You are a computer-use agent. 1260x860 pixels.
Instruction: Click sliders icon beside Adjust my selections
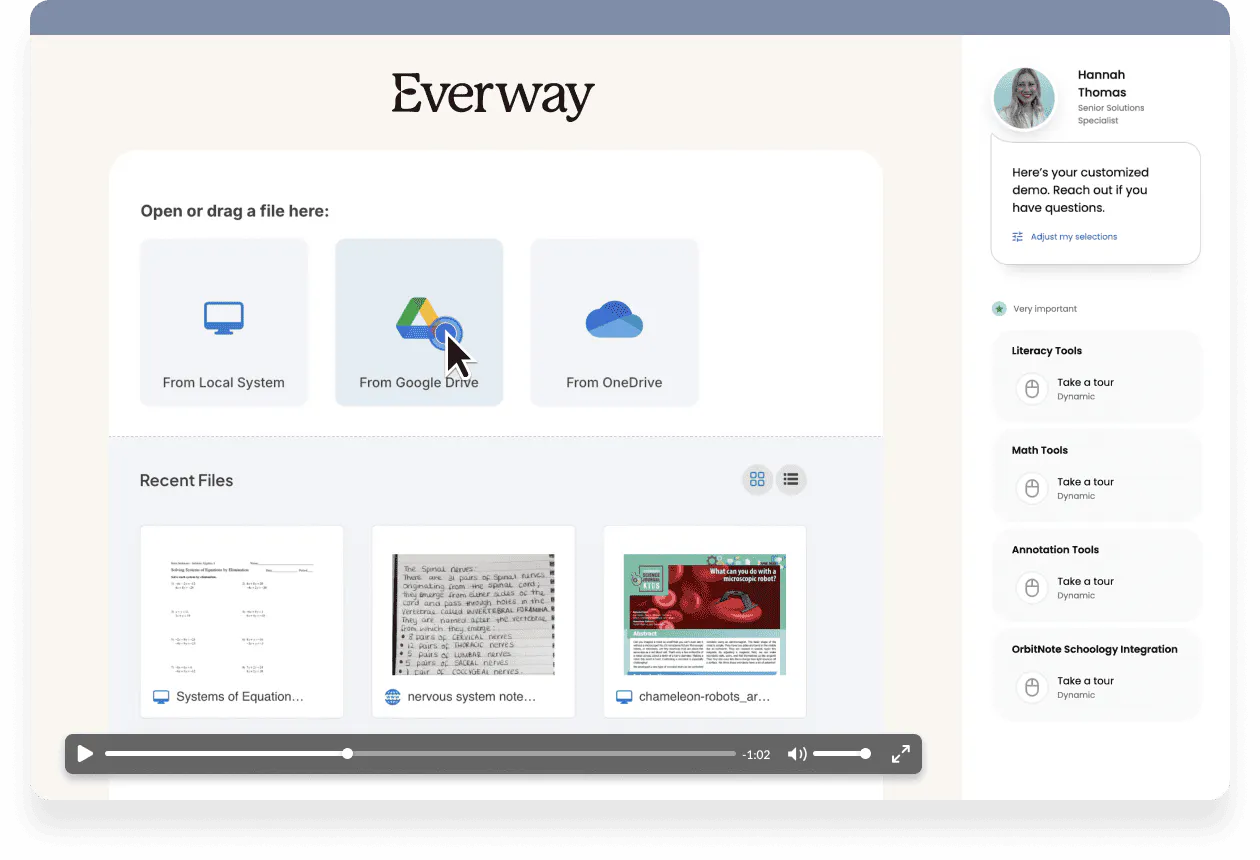point(1018,237)
